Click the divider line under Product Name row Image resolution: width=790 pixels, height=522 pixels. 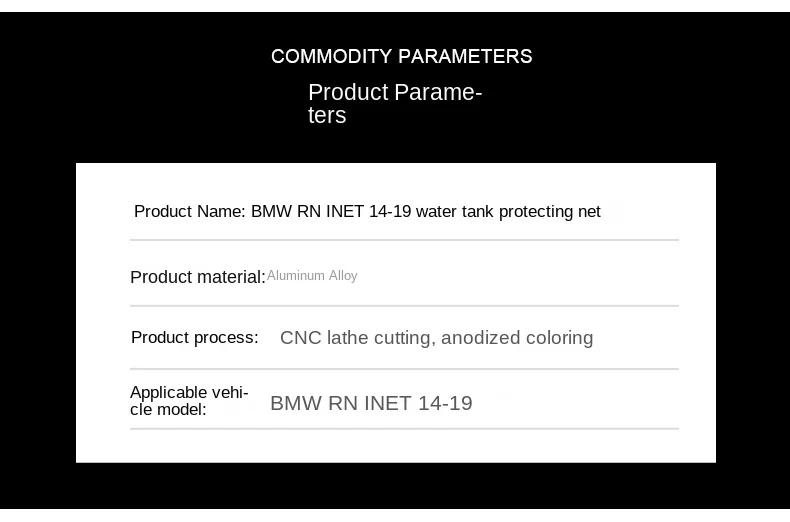point(404,240)
